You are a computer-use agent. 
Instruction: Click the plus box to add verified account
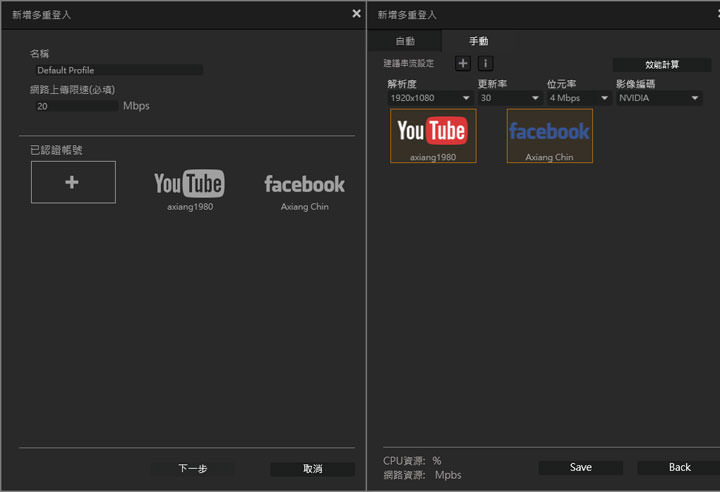[73, 182]
